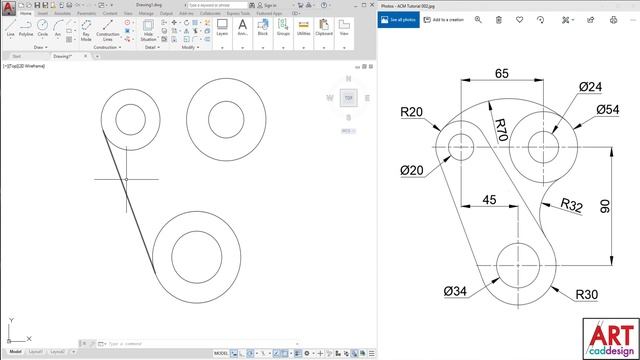The image size is (640, 360).
Task: Switch to the Manage ribbon tab
Action: point(146,13)
